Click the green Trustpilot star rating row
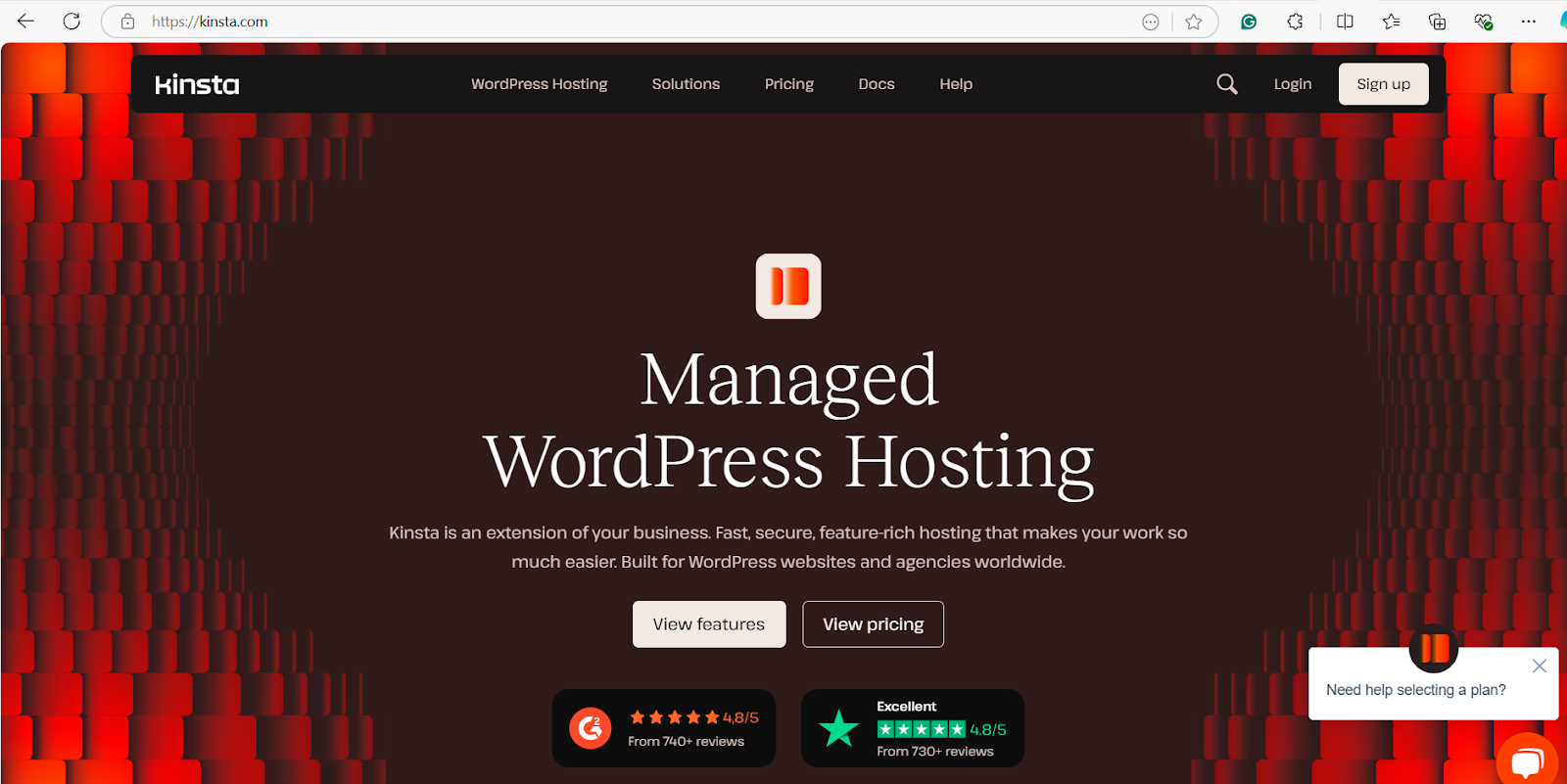This screenshot has height=784, width=1567. point(922,729)
